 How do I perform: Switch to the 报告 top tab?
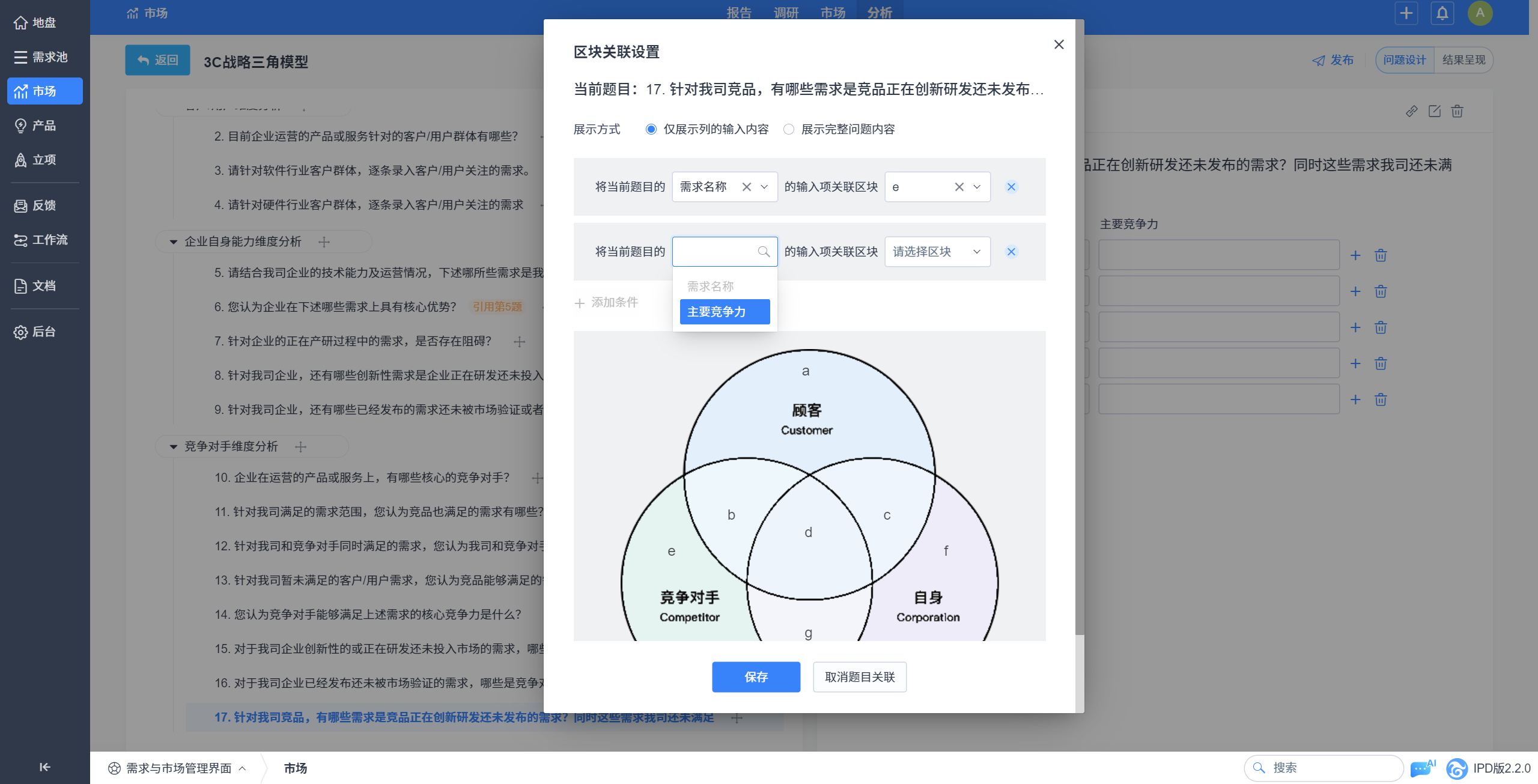739,13
